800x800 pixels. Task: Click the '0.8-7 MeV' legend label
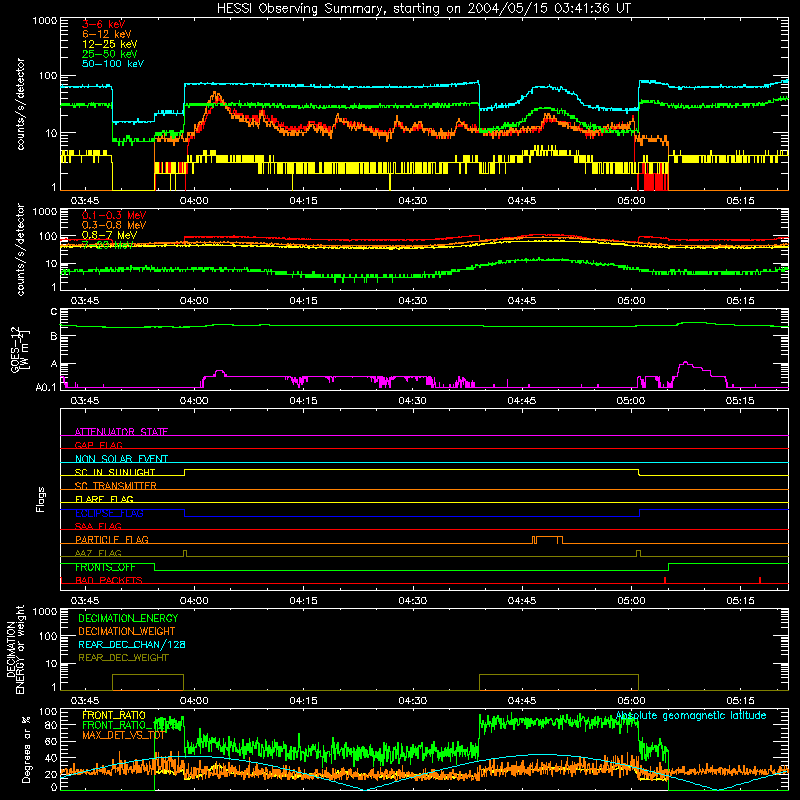tap(109, 235)
